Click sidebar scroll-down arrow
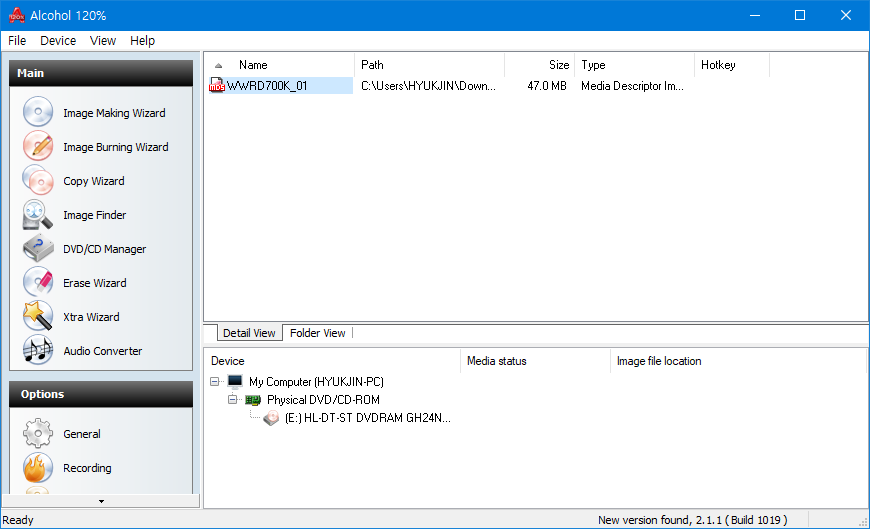Viewport: 870px width, 529px height. click(x=101, y=501)
